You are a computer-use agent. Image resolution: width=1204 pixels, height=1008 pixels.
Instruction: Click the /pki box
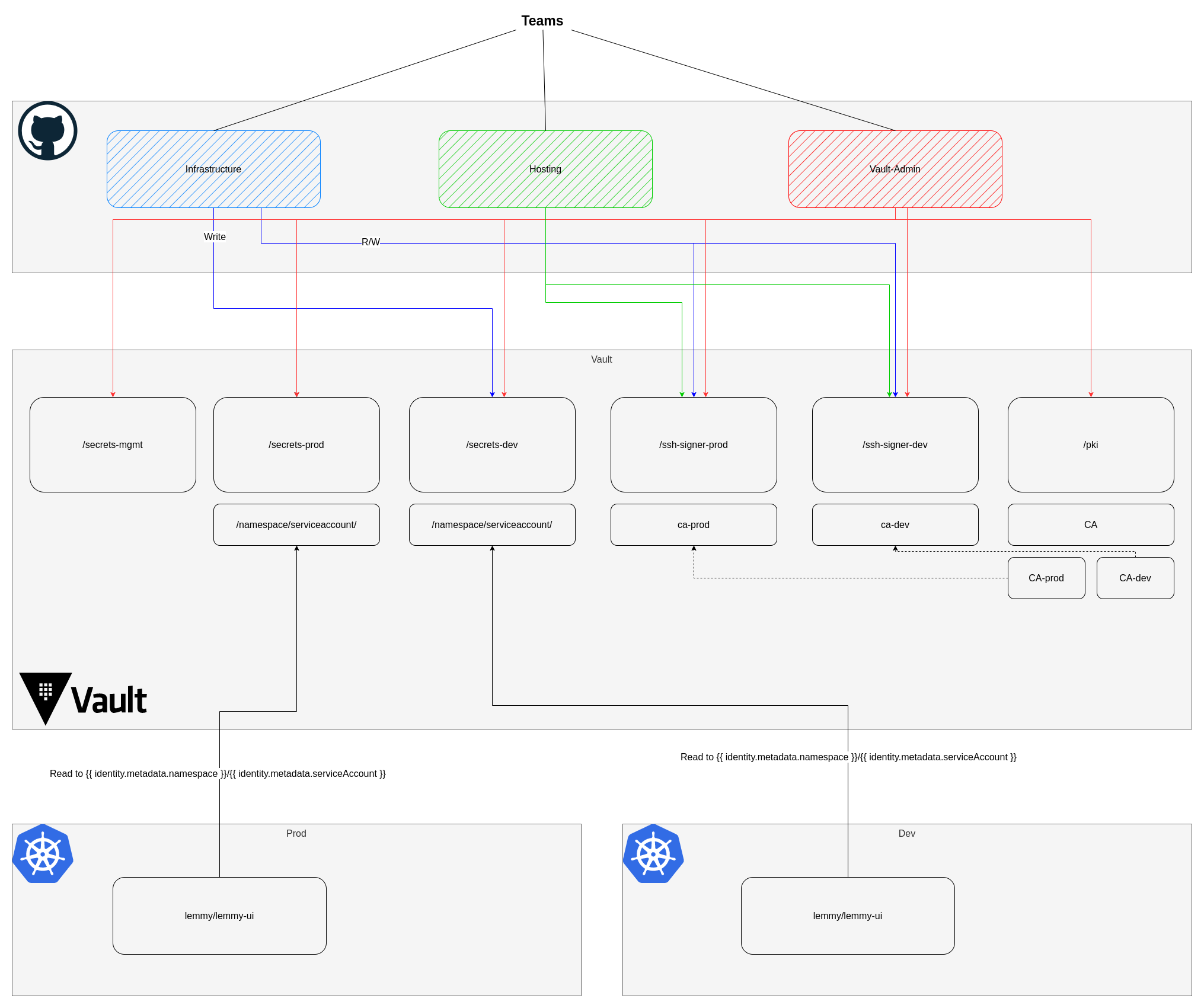tap(1091, 444)
